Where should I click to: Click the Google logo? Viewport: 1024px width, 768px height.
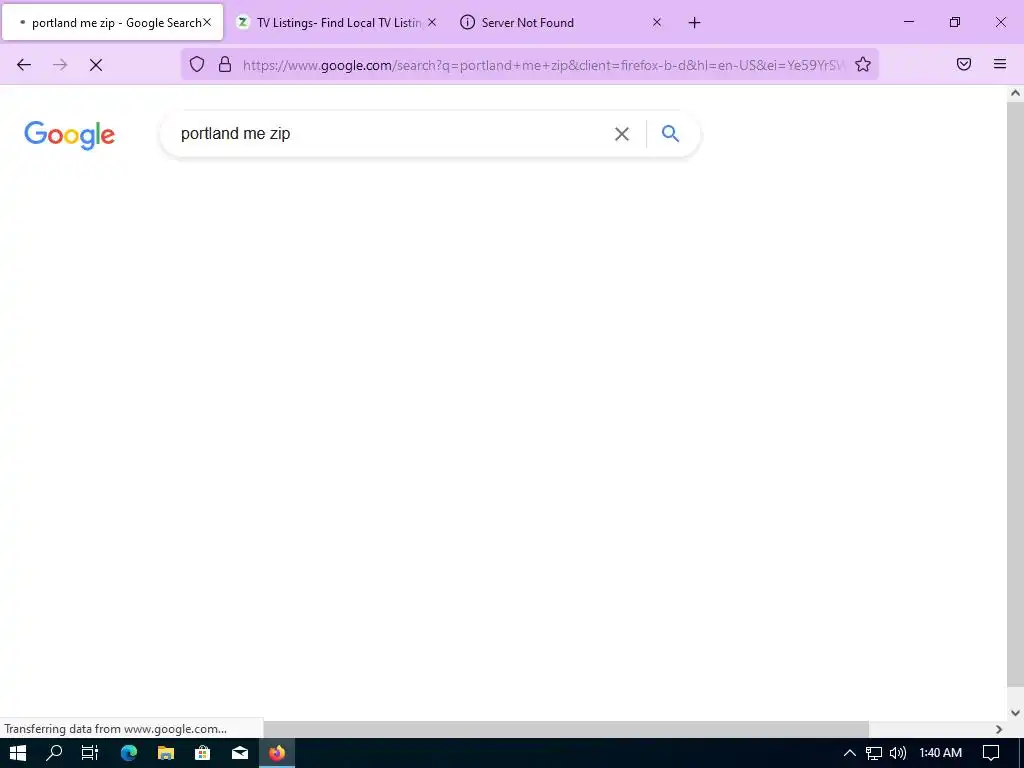[x=69, y=135]
